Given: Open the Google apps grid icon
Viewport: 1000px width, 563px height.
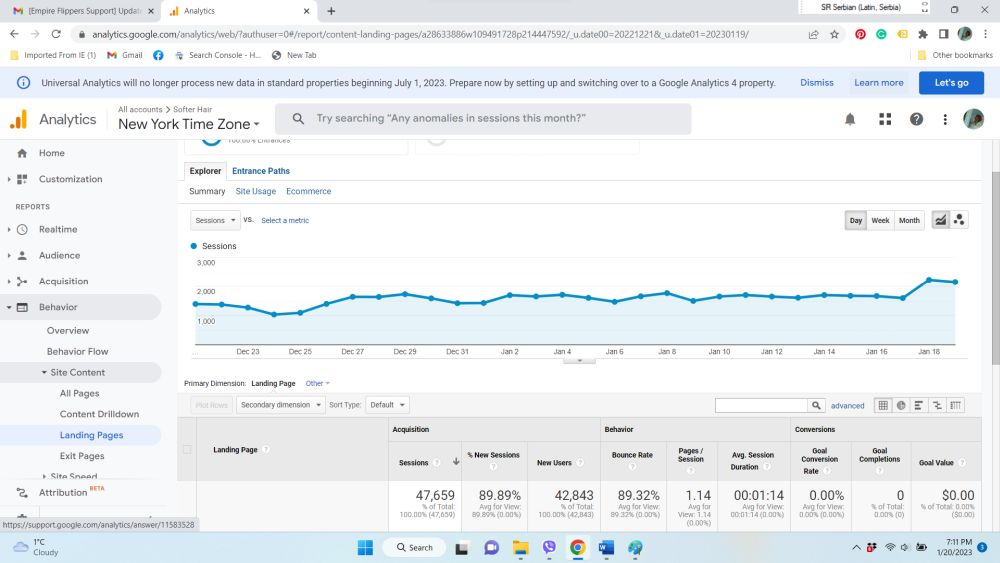Looking at the screenshot, I should coord(885,119).
